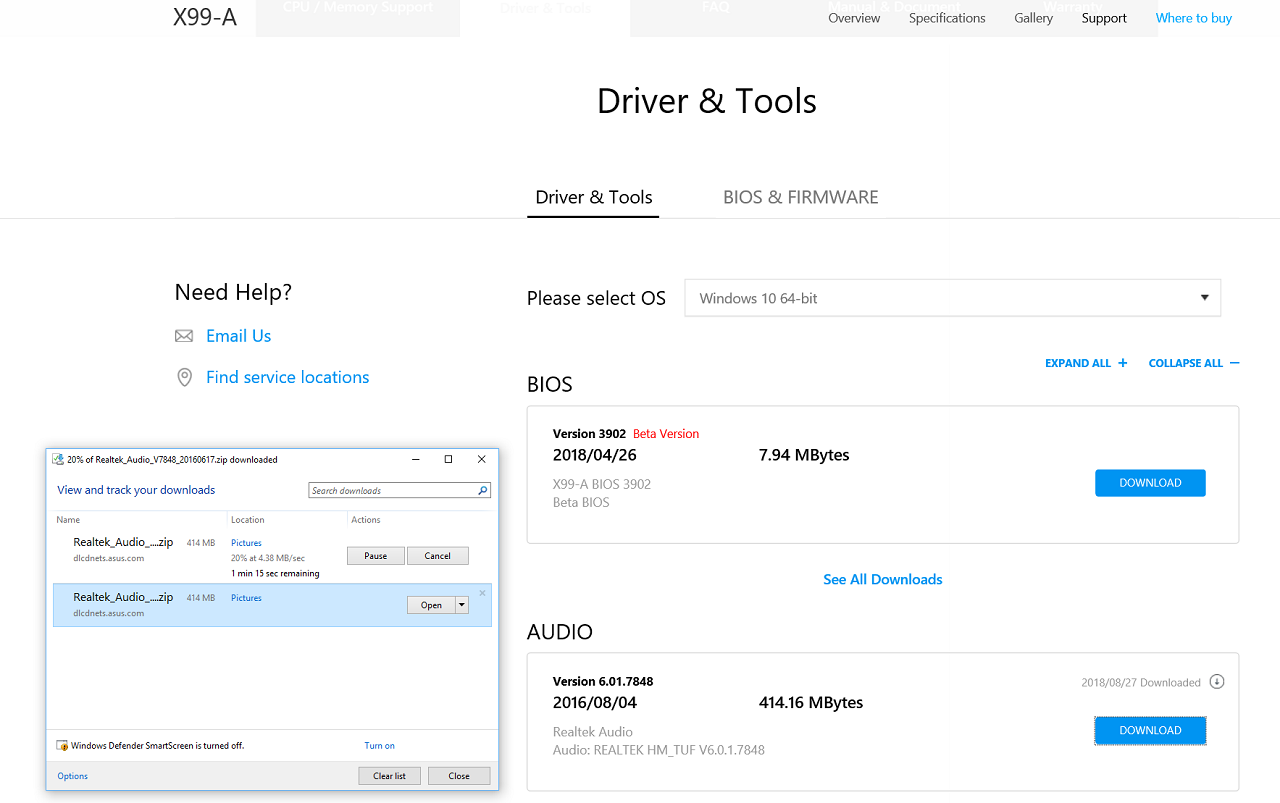Open the Specifications menu item
Image resolution: width=1280 pixels, height=803 pixels.
click(x=946, y=18)
